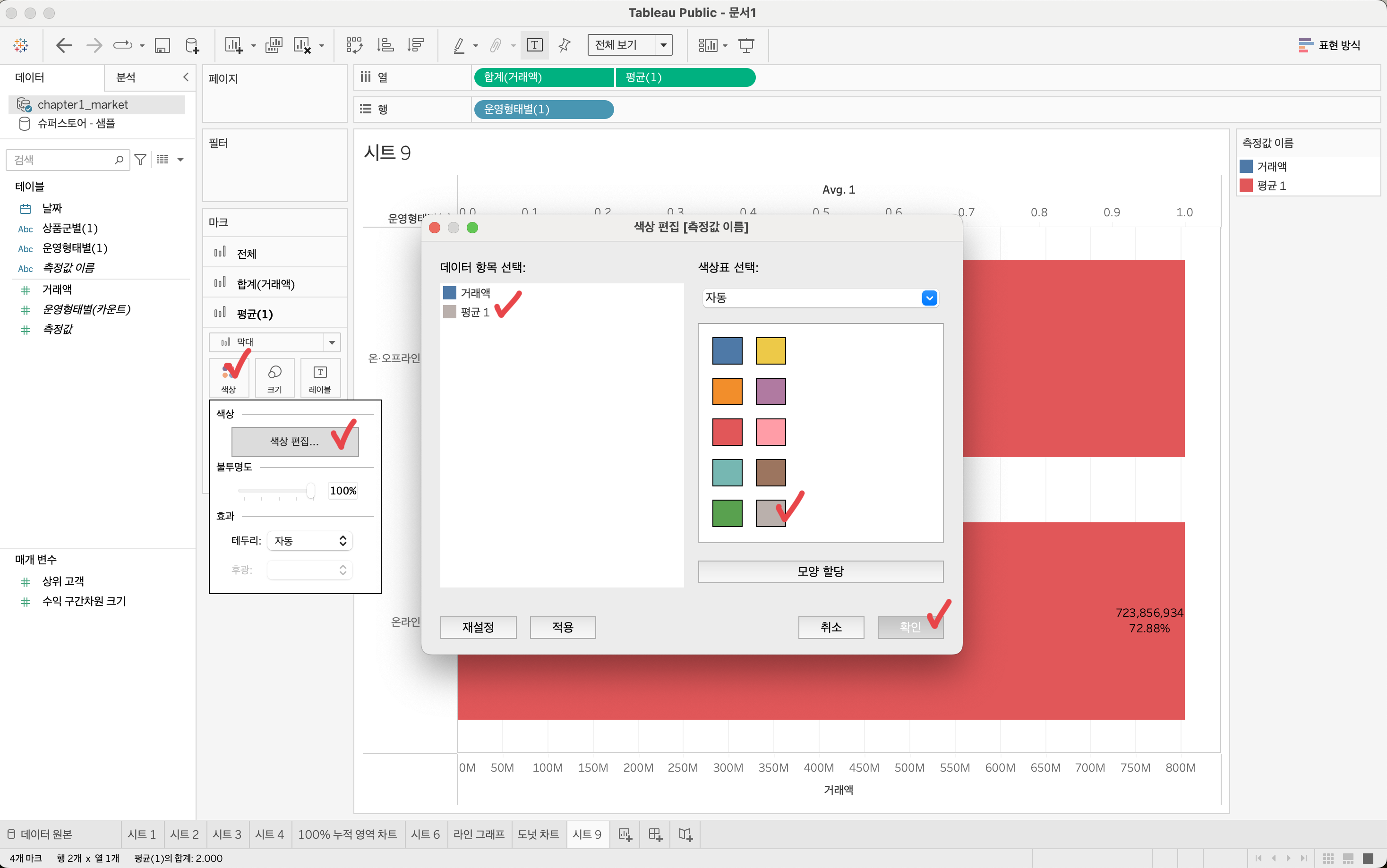Click the swap rows and columns icon
Viewport: 1387px width, 868px height.
click(x=354, y=45)
